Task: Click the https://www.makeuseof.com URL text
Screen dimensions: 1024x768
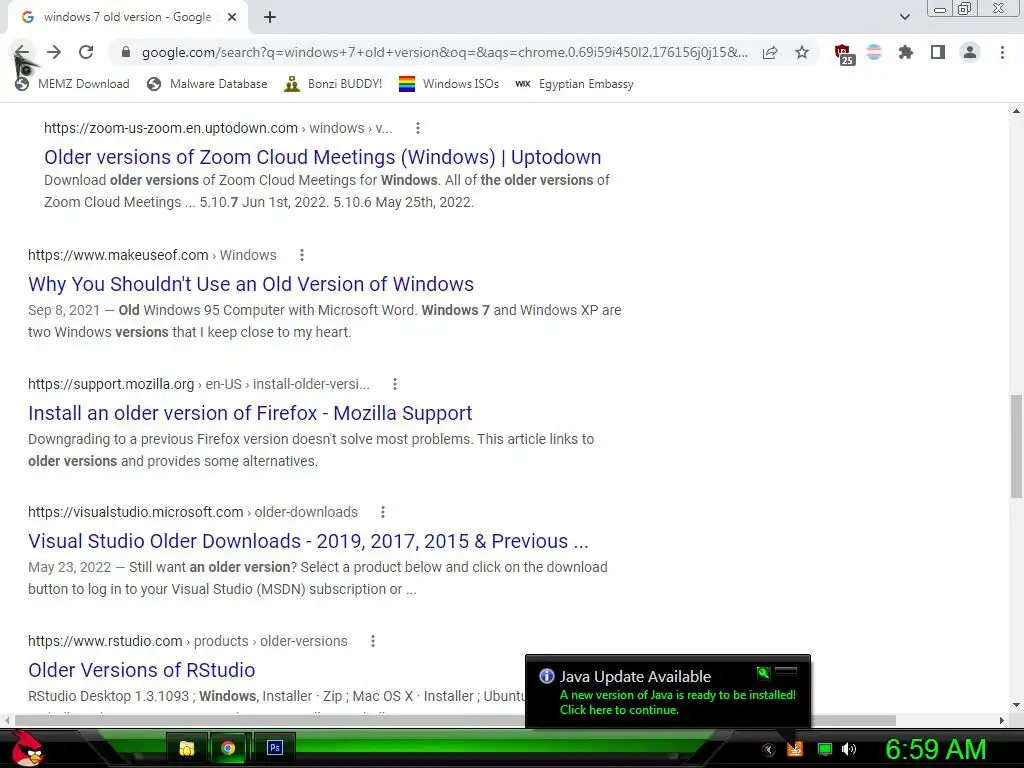Action: [x=118, y=255]
